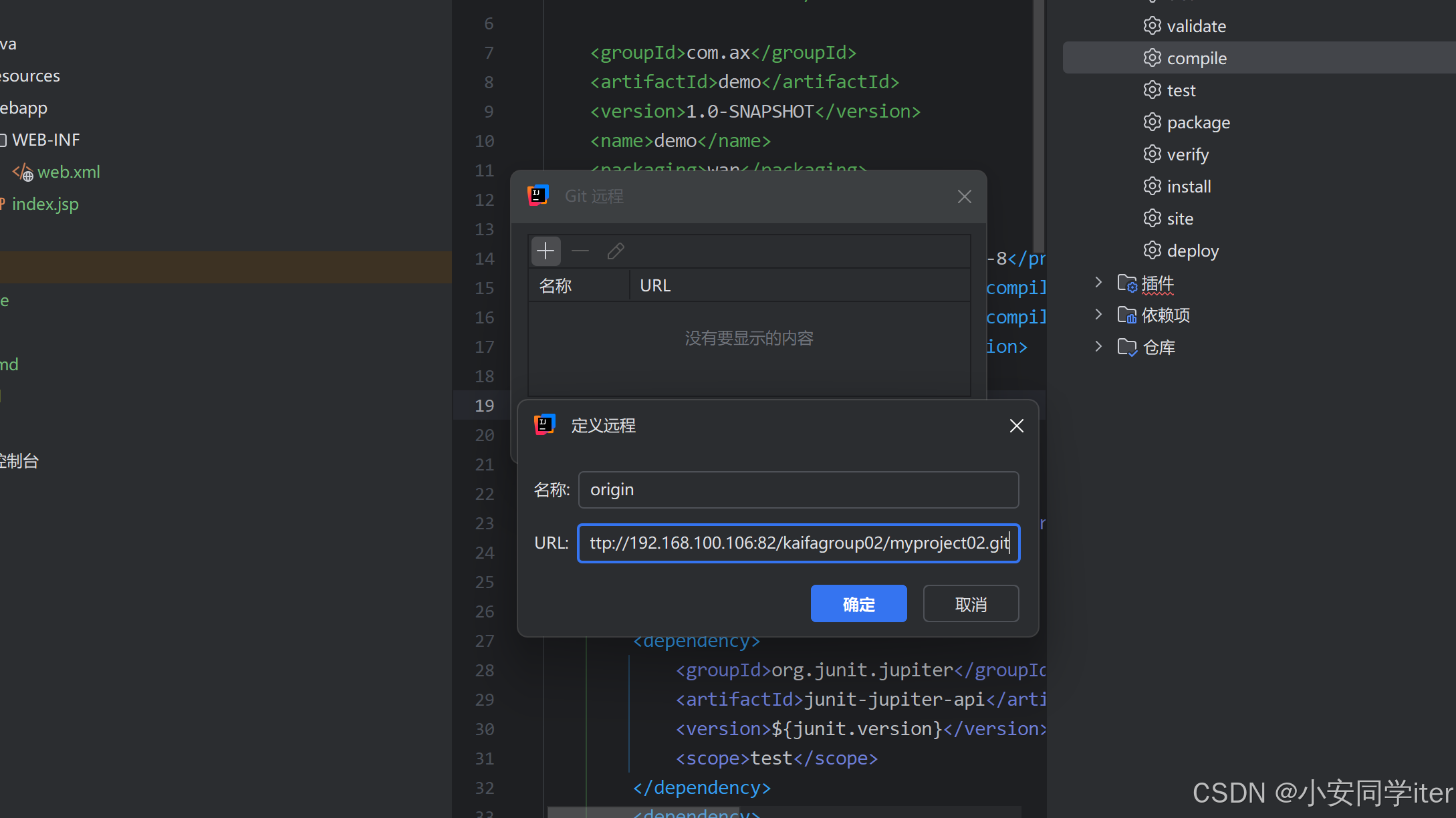Open index.jsp in the project tree
The height and width of the screenshot is (818, 1456).
pyautogui.click(x=45, y=204)
